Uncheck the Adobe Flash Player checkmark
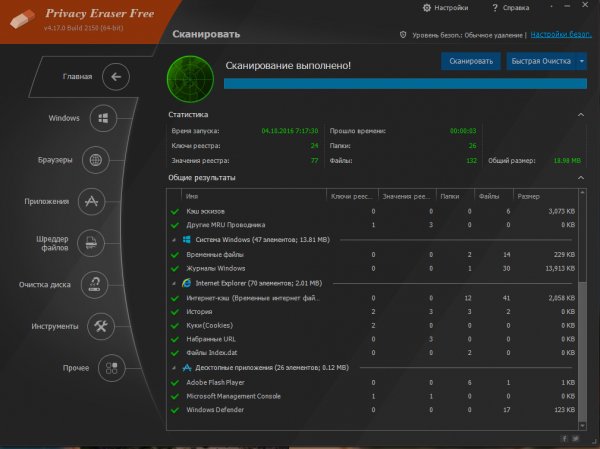Viewport: 600px width, 449px height. (x=175, y=383)
